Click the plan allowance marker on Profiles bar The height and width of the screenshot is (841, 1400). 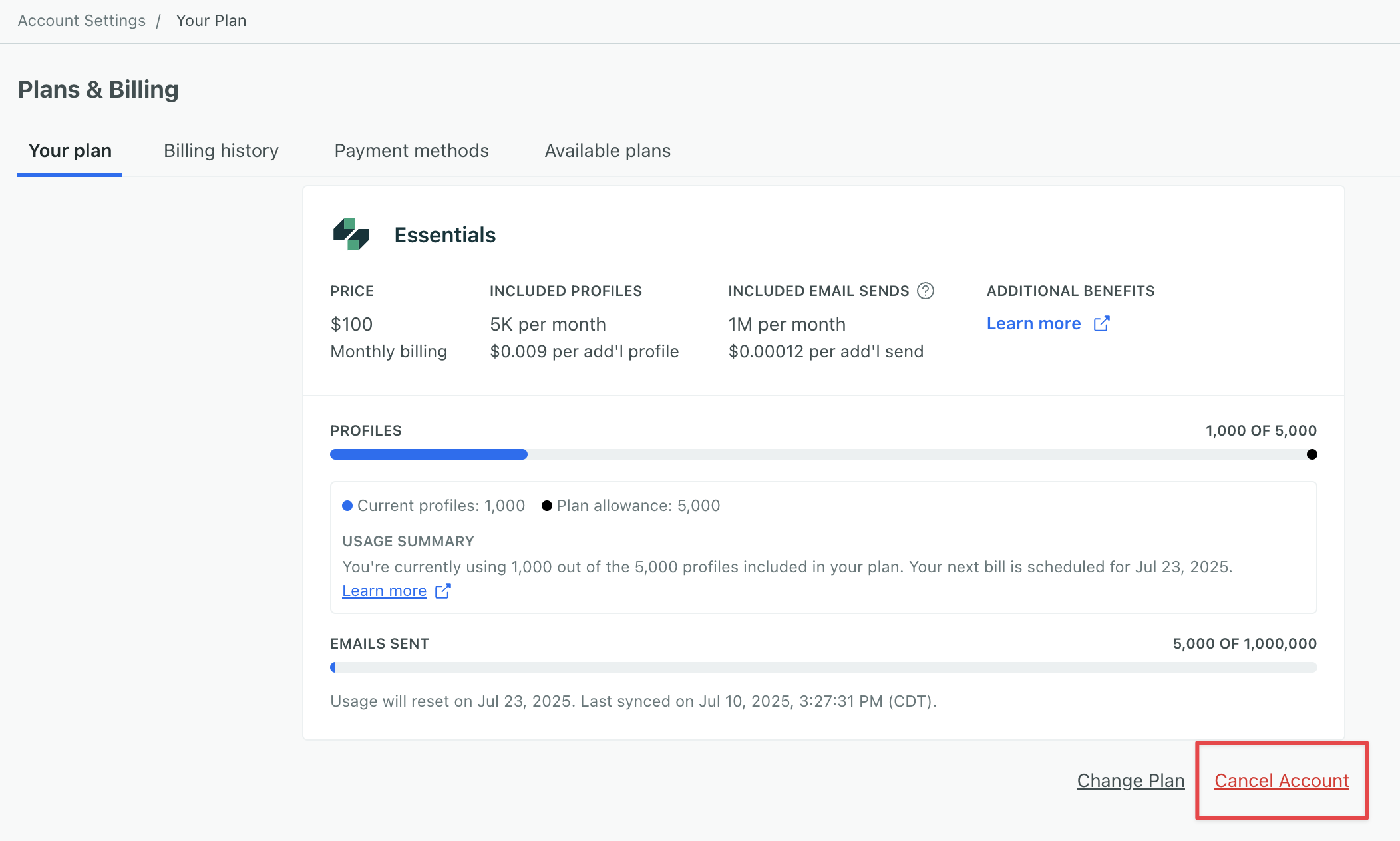[x=1312, y=454]
